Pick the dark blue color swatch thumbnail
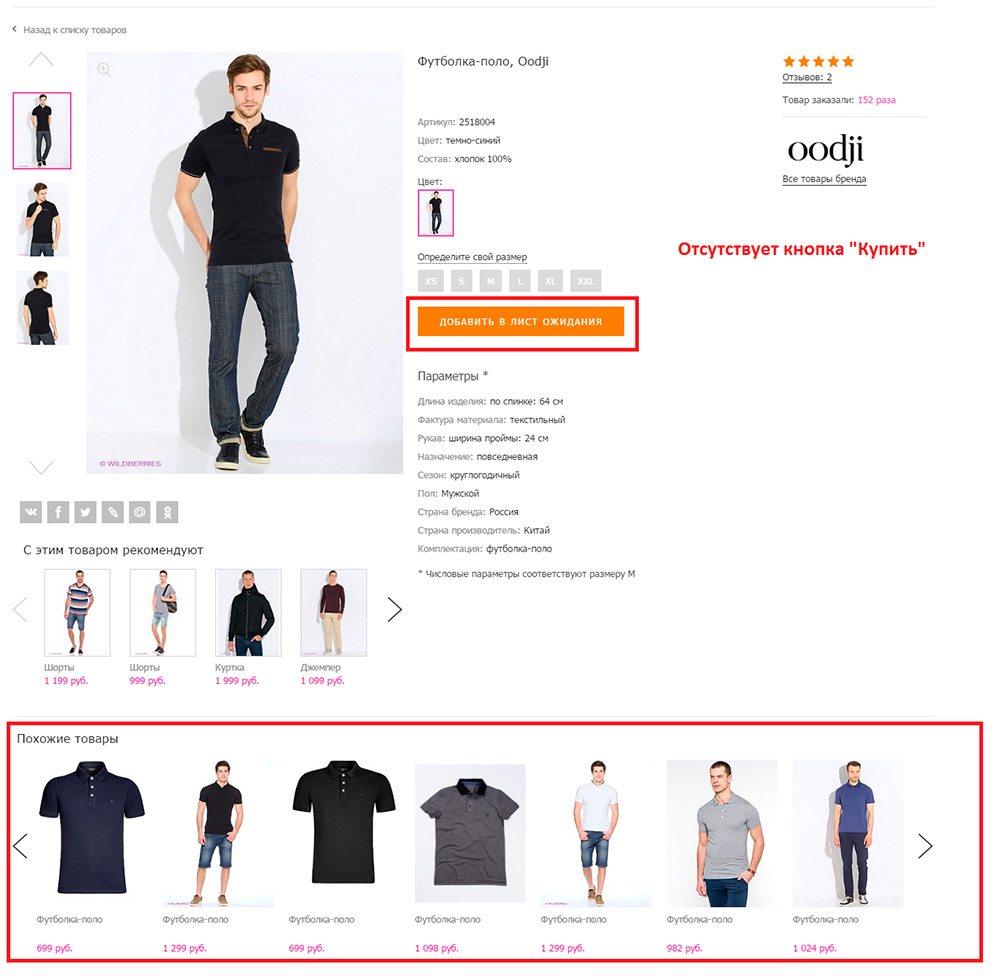Viewport: 1000px width, 978px height. (x=436, y=213)
